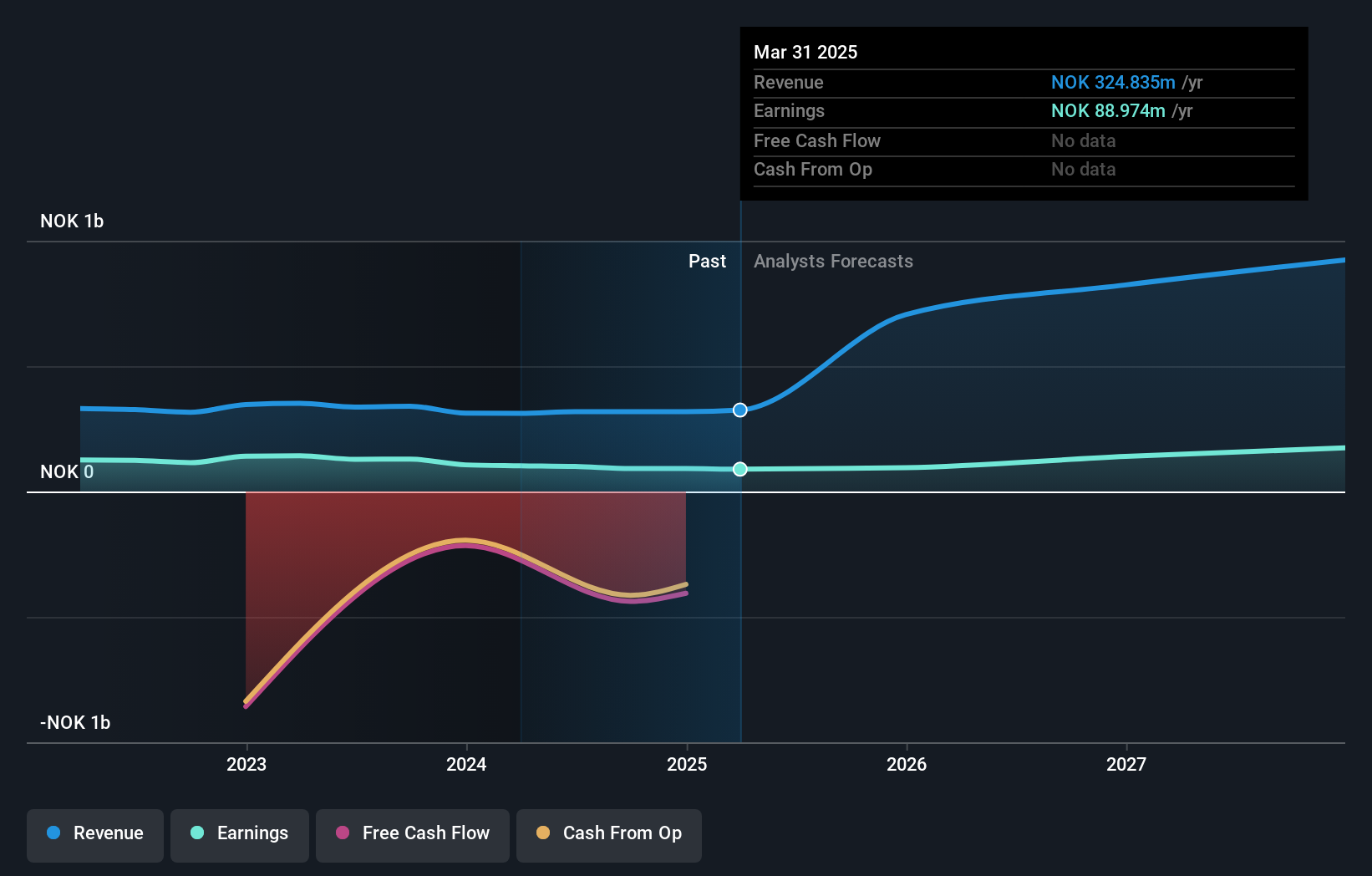Toggle the Earnings series in the legend
This screenshot has height=876, width=1372.
tap(240, 835)
